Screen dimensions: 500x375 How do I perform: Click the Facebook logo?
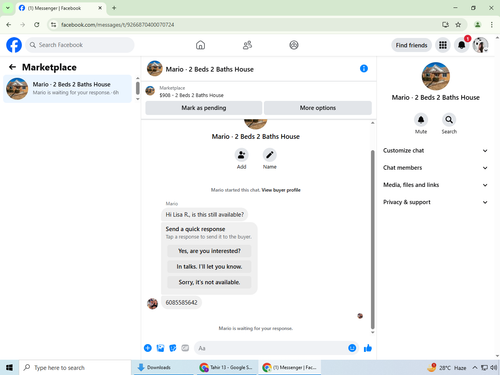pos(14,45)
